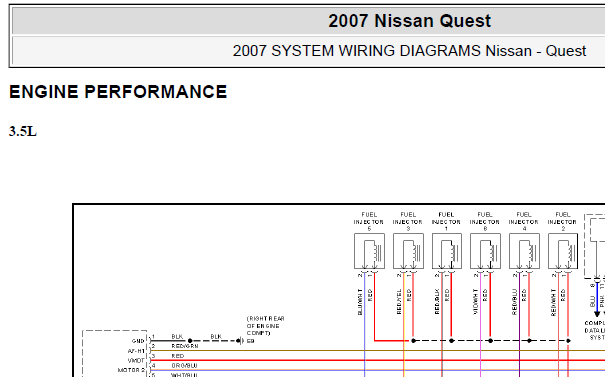The height and width of the screenshot is (377, 605).
Task: Click the RED/BLK wire label under Injector 1
Action: click(x=437, y=301)
